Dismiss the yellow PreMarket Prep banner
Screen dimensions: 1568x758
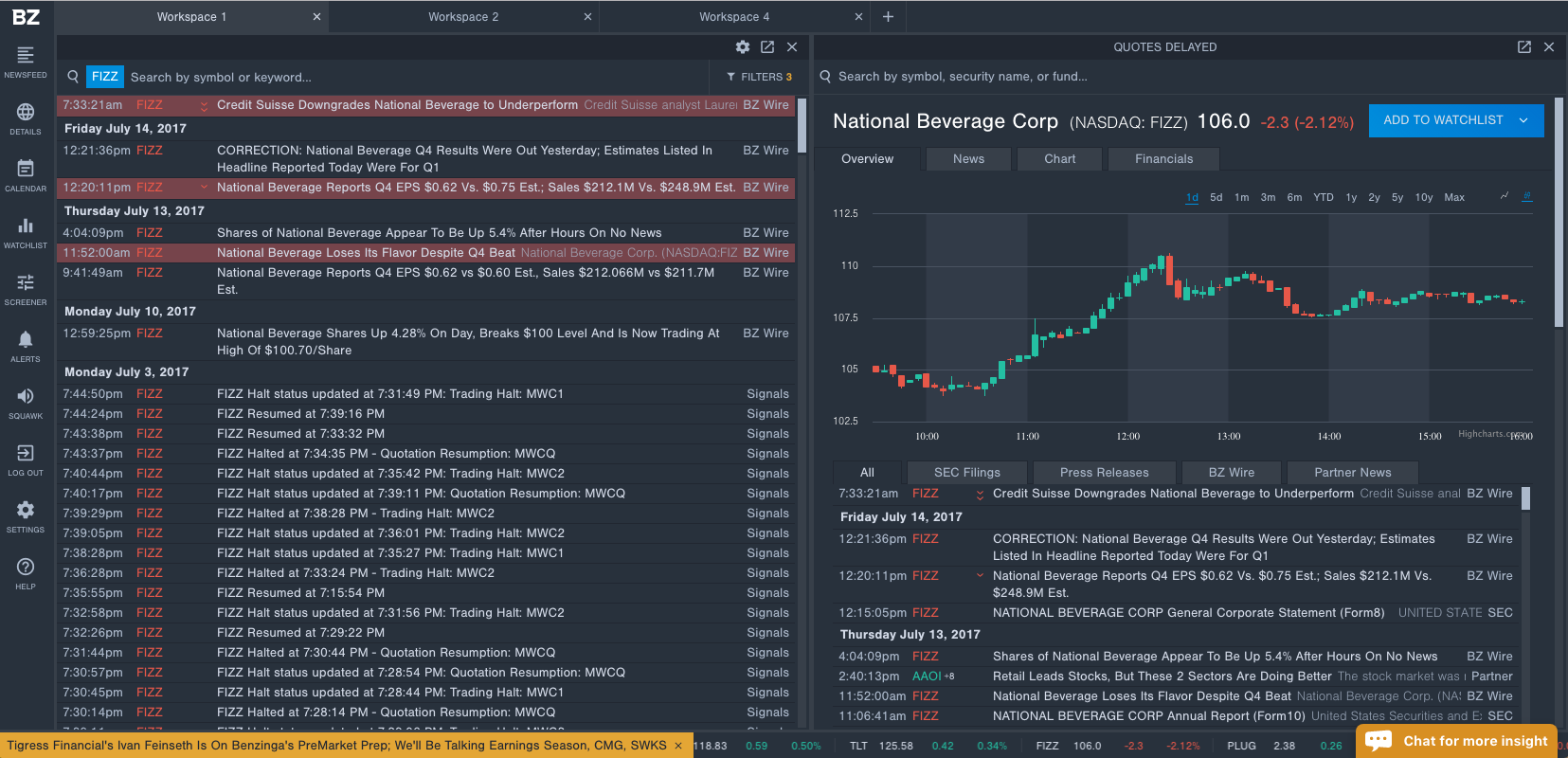point(678,746)
